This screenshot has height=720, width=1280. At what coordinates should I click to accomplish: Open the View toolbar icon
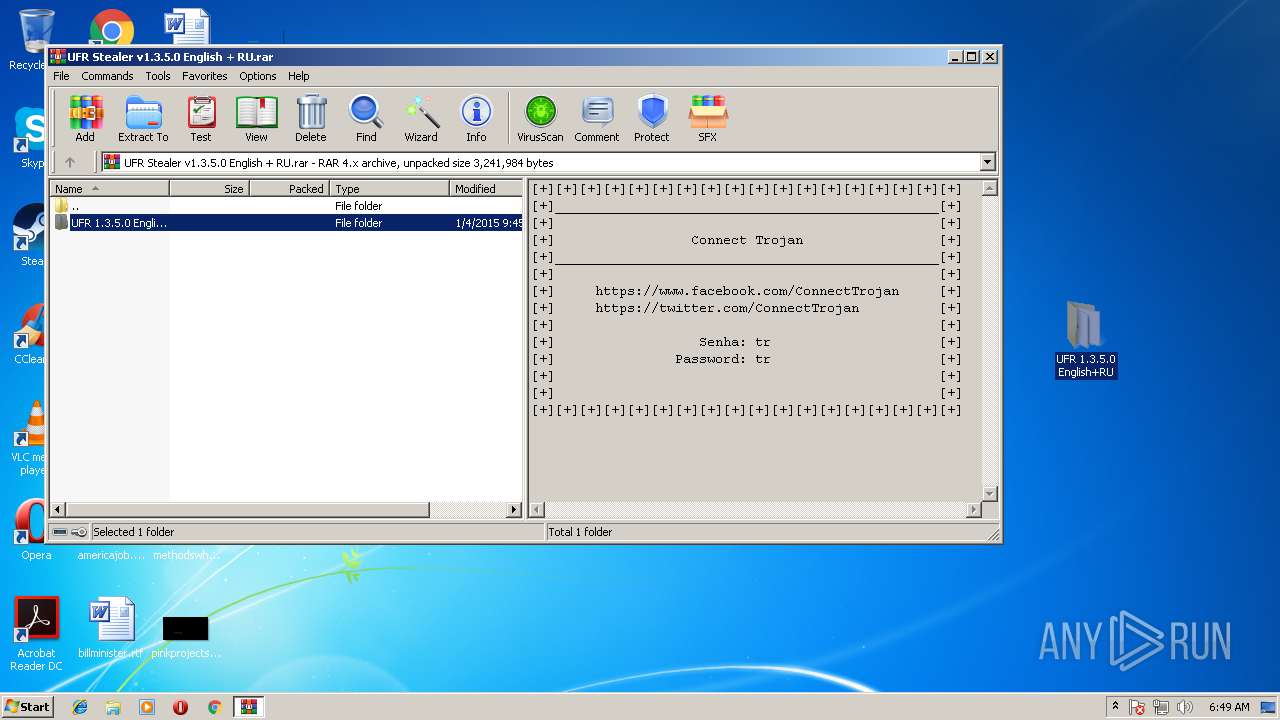pos(256,119)
